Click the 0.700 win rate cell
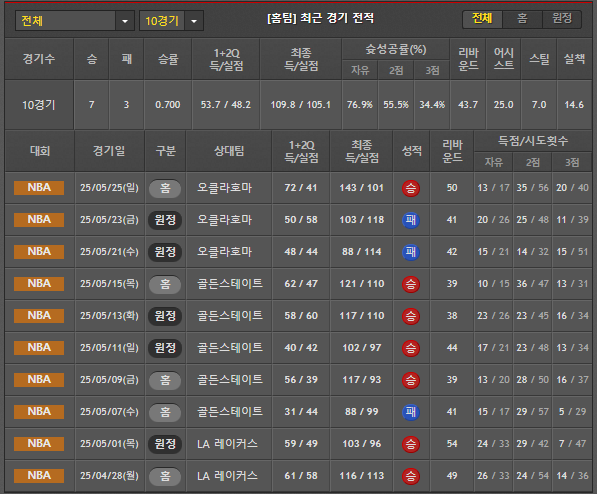The height and width of the screenshot is (494, 597). pos(168,105)
